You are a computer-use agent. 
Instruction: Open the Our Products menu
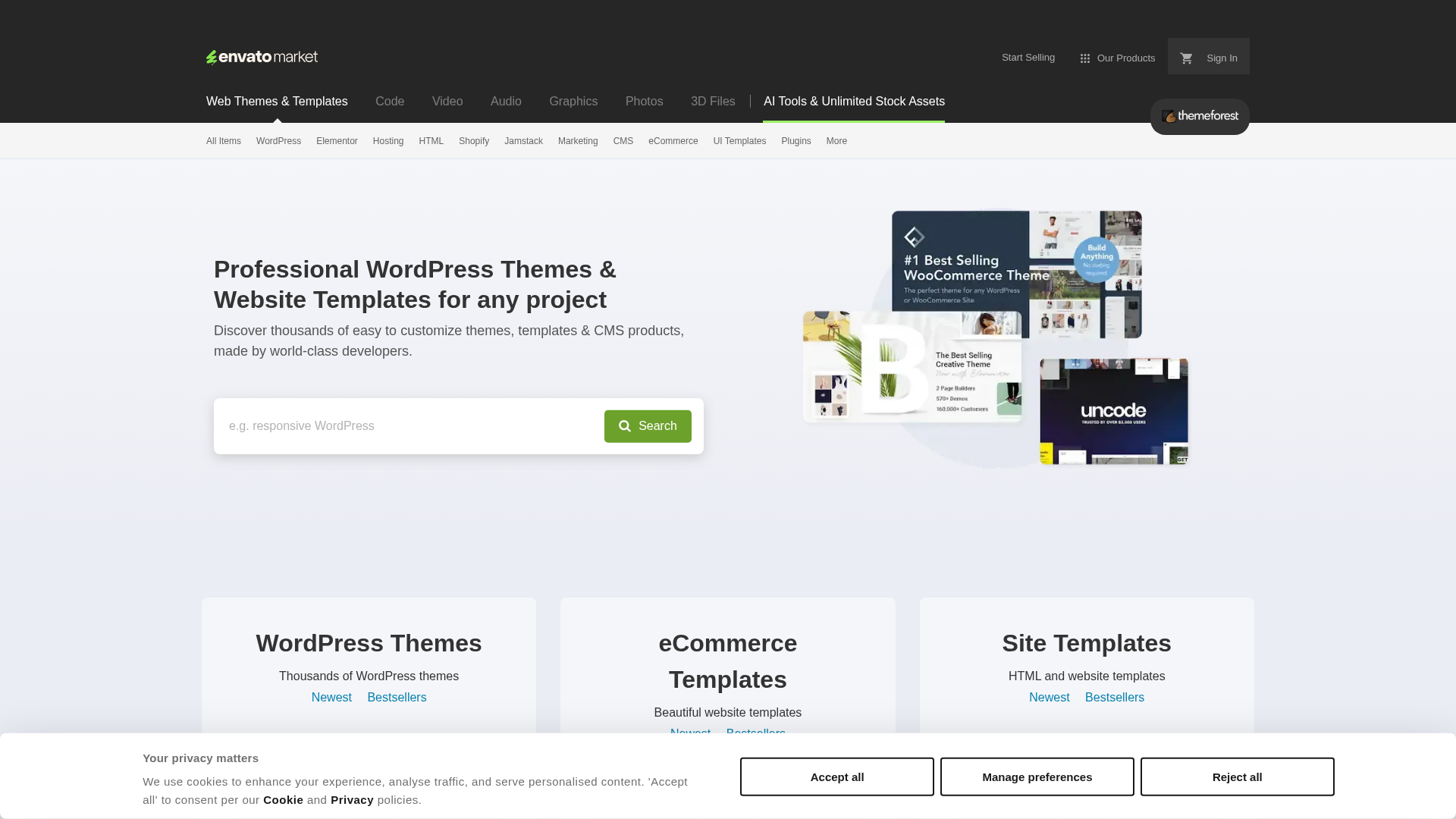pos(1118,58)
